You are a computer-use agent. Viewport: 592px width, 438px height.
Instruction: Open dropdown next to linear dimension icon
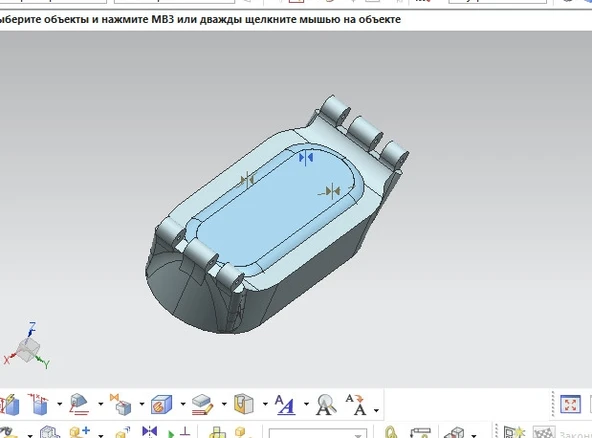tap(60, 404)
